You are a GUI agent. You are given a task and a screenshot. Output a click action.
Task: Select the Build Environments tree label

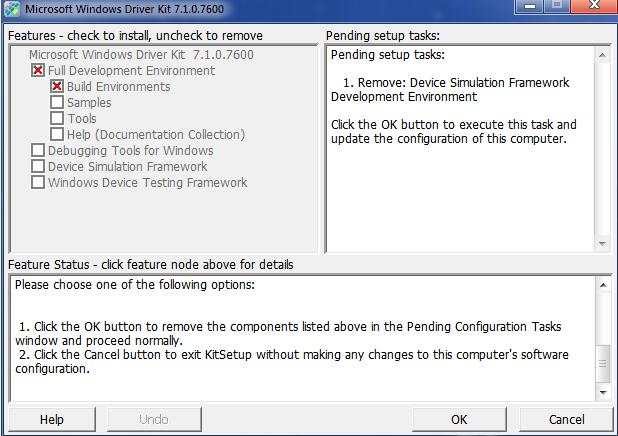click(x=118, y=87)
